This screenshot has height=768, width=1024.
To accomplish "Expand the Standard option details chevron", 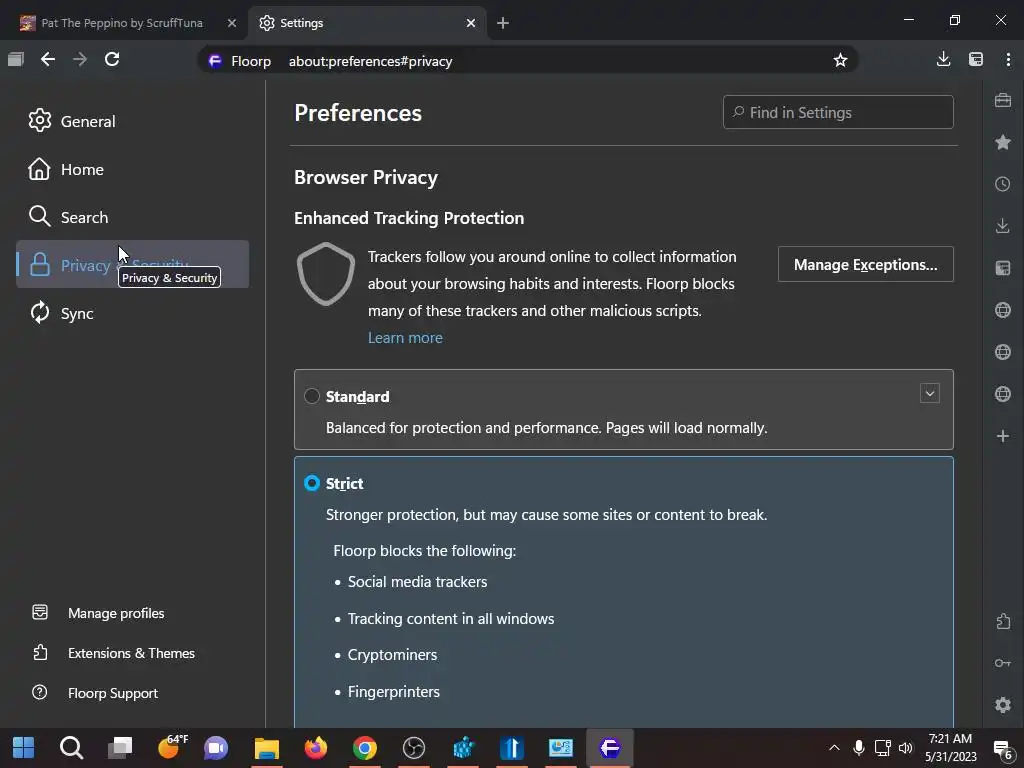I will click(929, 393).
